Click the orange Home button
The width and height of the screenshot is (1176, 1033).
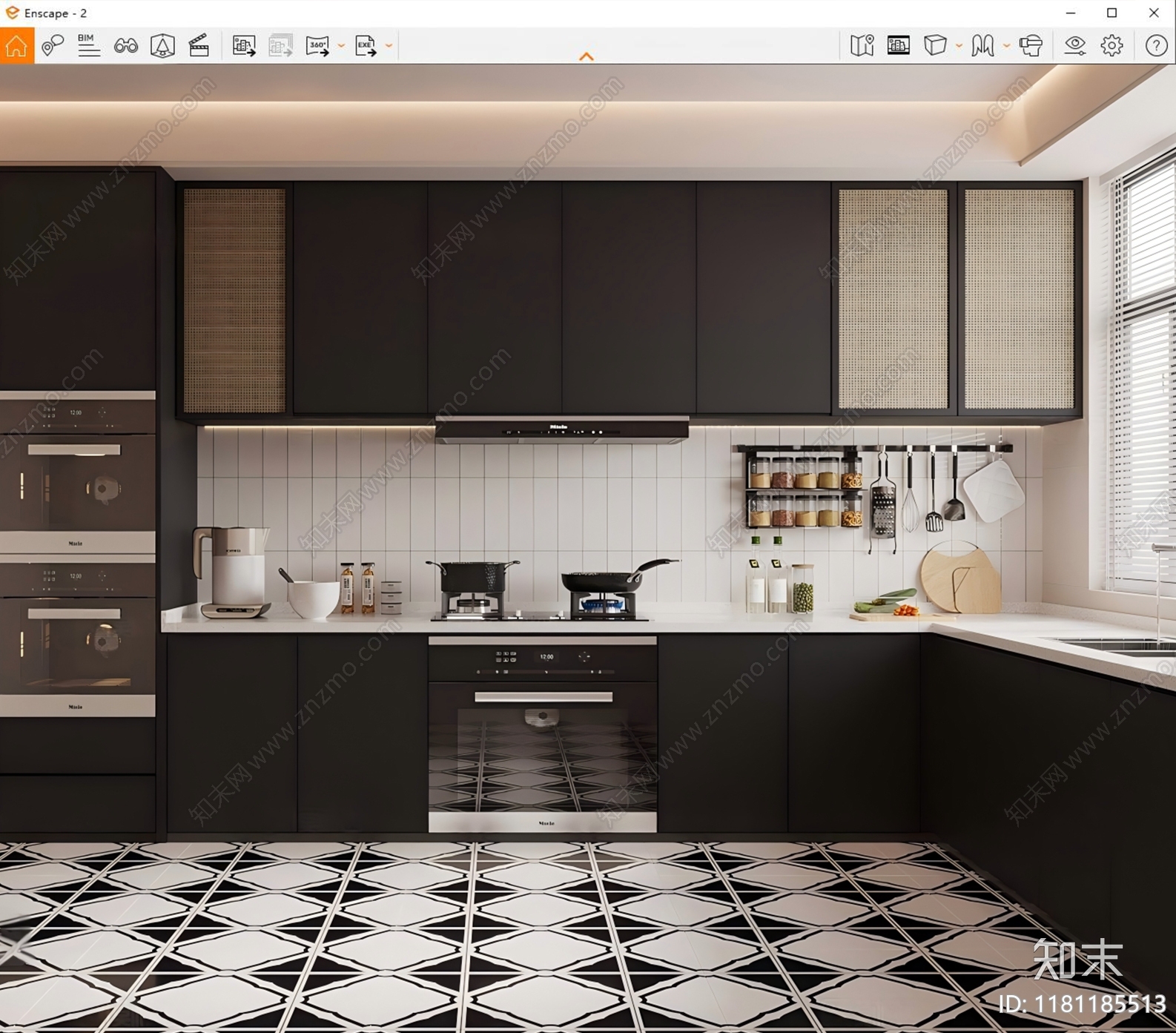(x=16, y=46)
